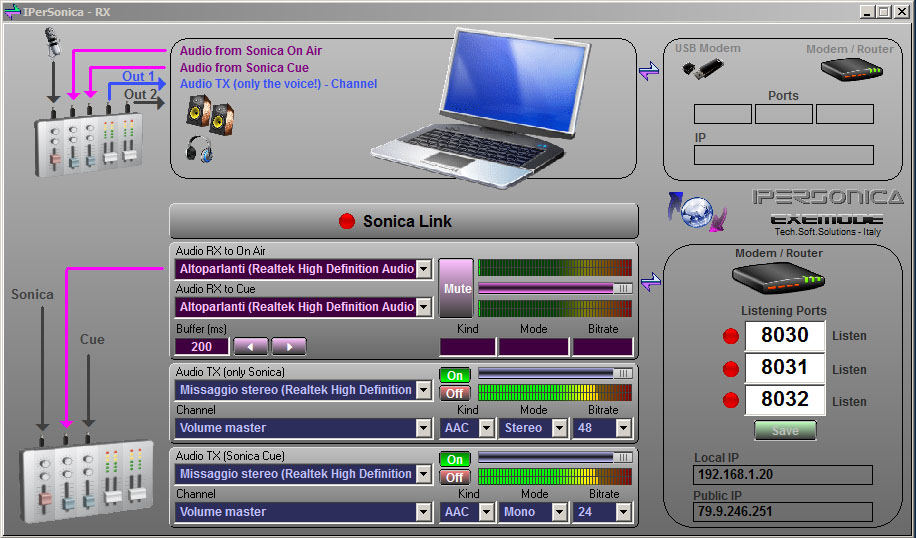Click the globe network icon
This screenshot has width=916, height=538.
coord(697,212)
